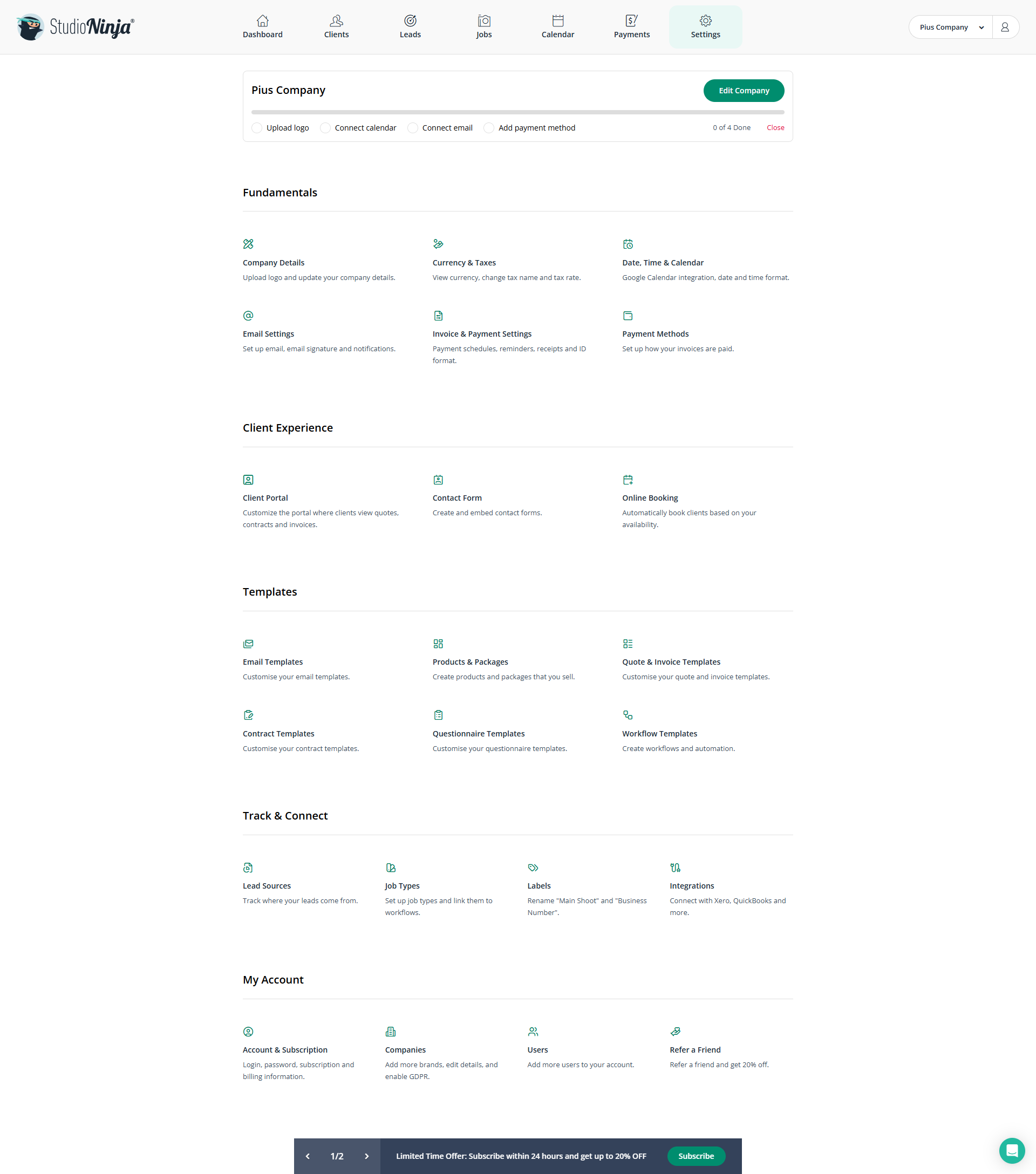Screen dimensions: 1036x1174
Task: Click the green Subscribe button
Action: click(x=696, y=1156)
